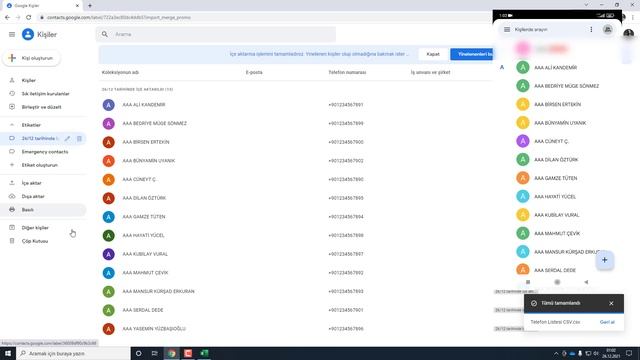Select AAA YASEMİN YÜZBAŞIOĞLU contact name

pos(154,329)
